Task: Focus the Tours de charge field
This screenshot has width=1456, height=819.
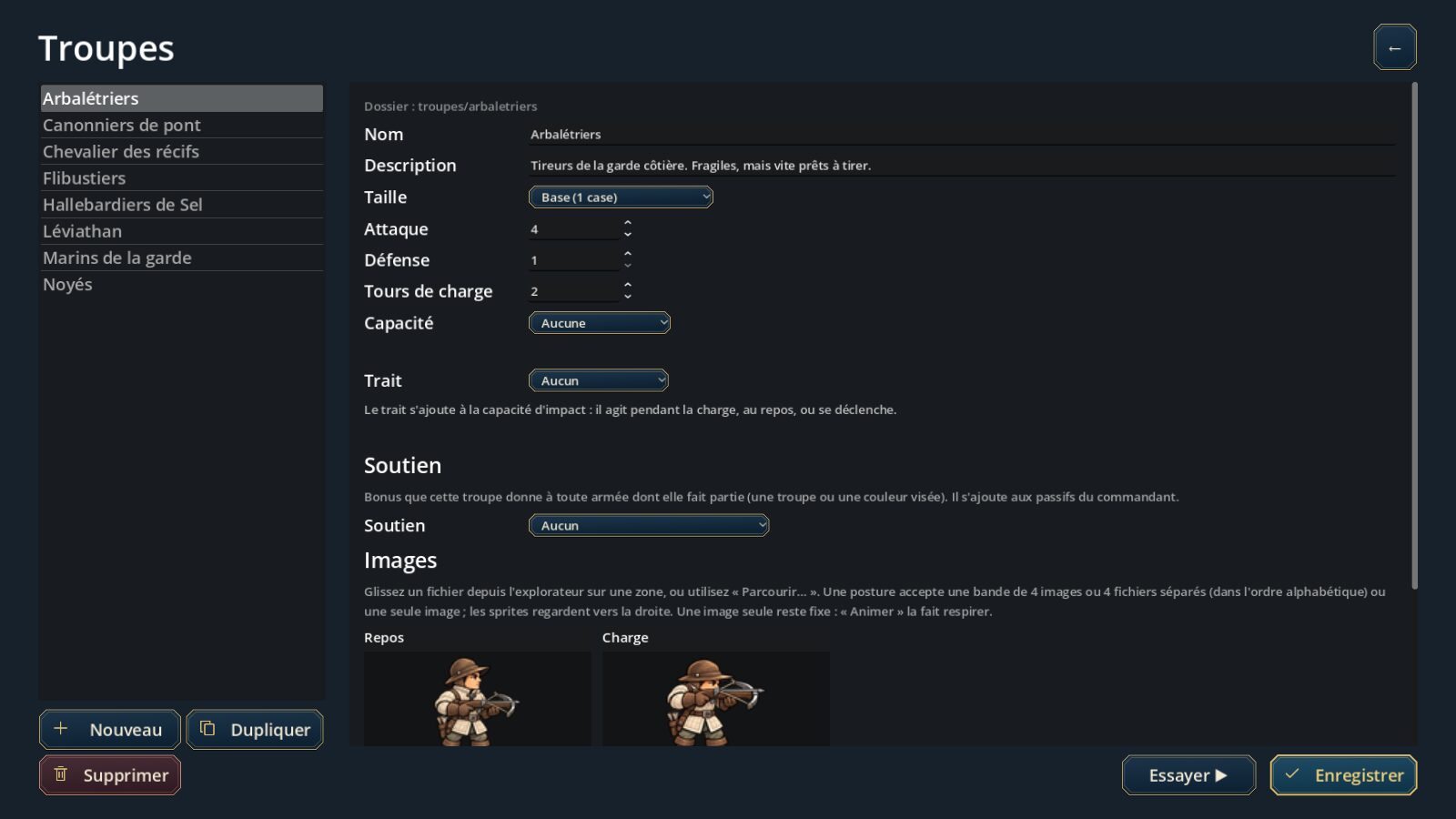Action: tap(574, 291)
